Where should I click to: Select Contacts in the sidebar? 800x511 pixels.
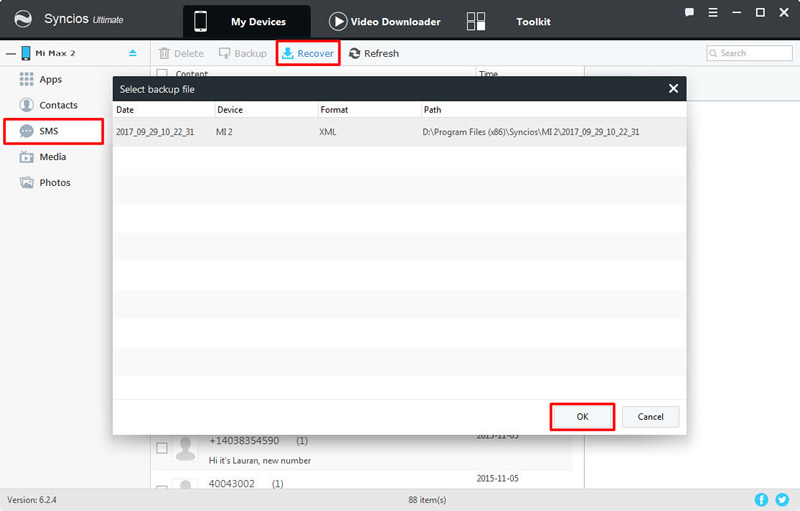(x=58, y=105)
